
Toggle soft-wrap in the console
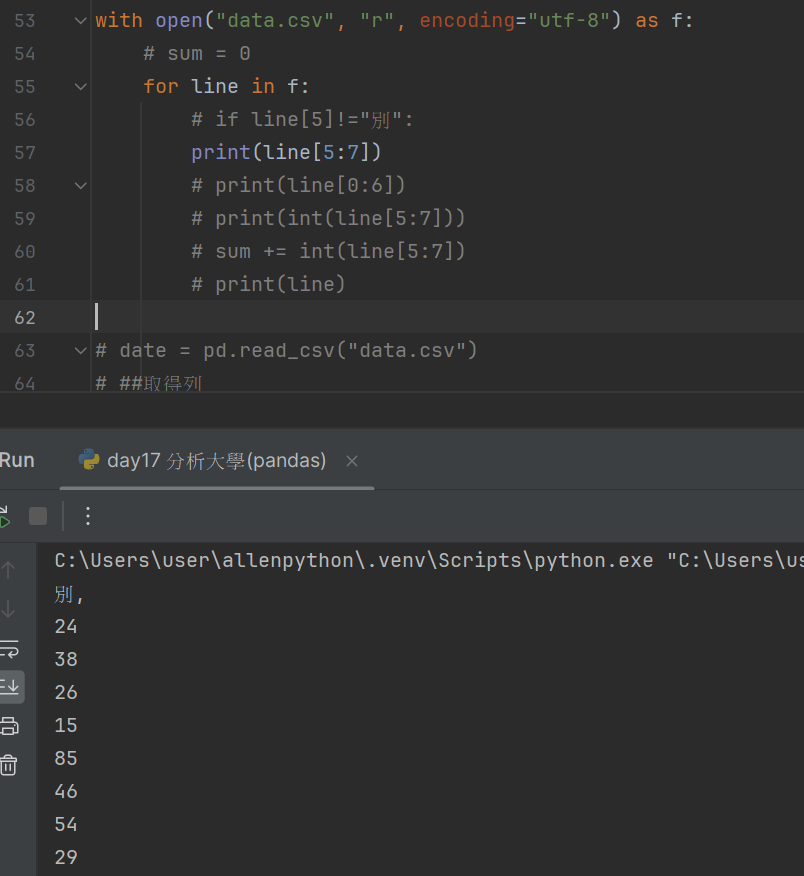(9, 648)
